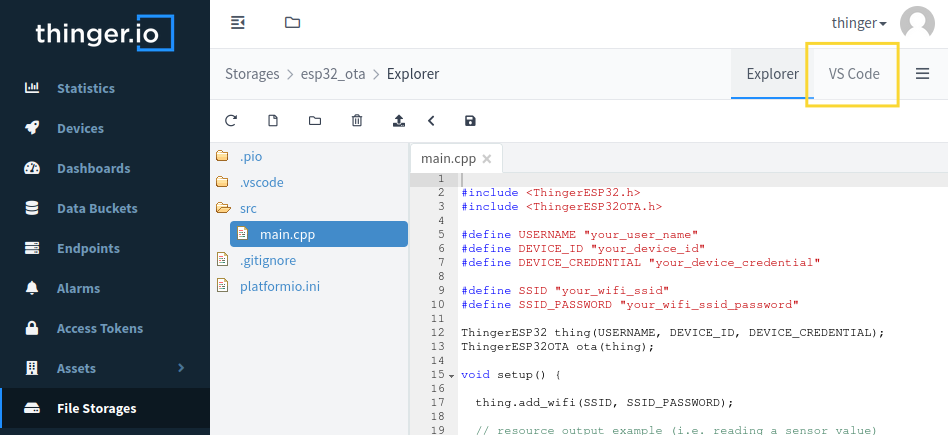Select the main.cpp editor tab
948x435 pixels.
pos(448,159)
